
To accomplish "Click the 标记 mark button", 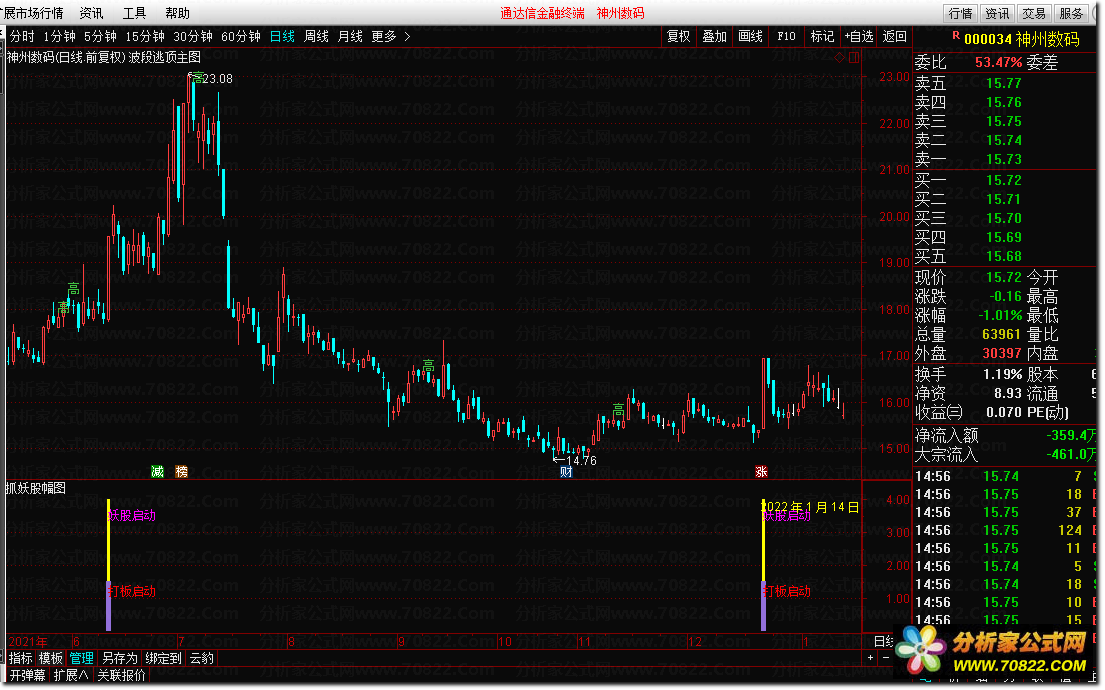I will [x=822, y=37].
